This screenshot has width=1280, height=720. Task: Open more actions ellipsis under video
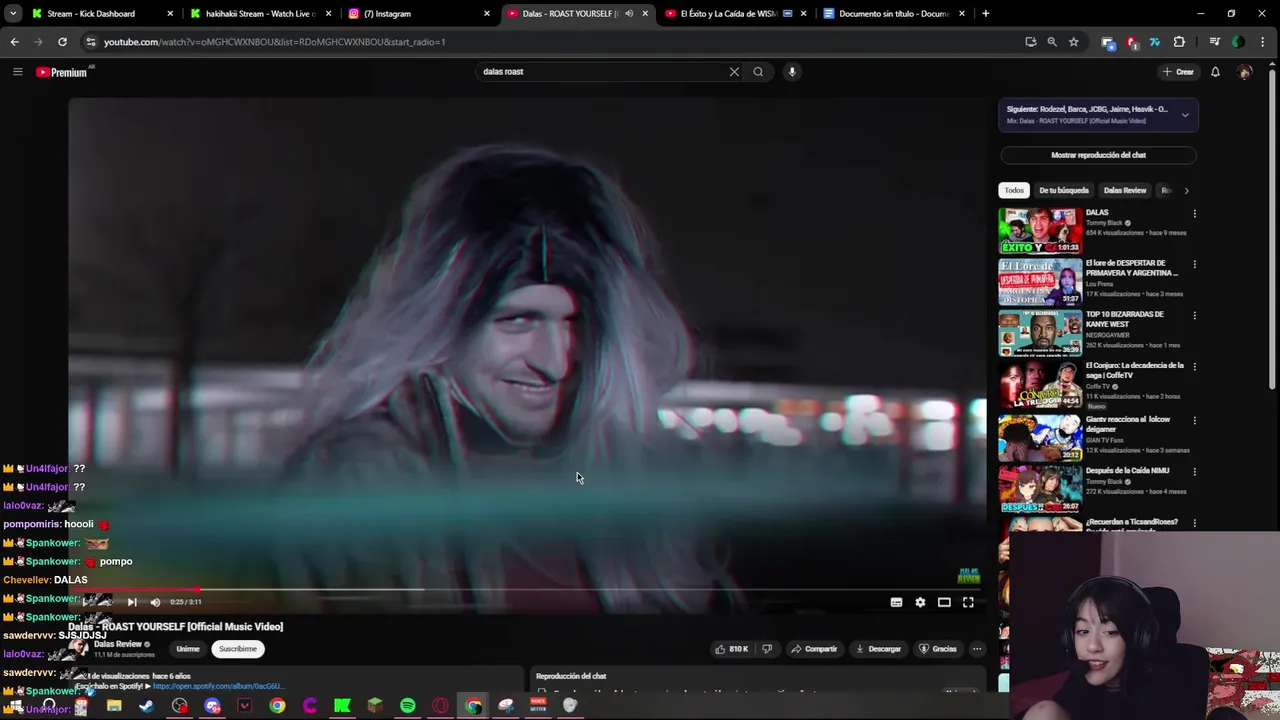coord(977,649)
